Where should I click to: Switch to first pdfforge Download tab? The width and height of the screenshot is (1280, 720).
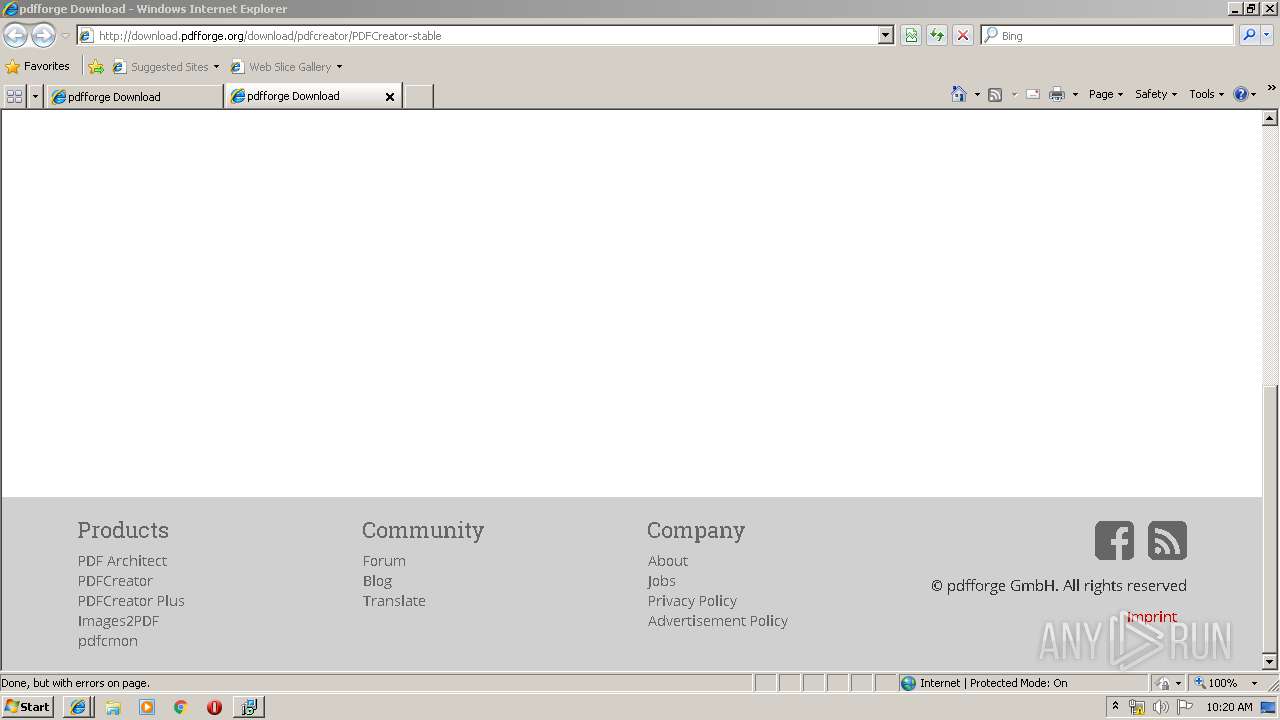[134, 96]
